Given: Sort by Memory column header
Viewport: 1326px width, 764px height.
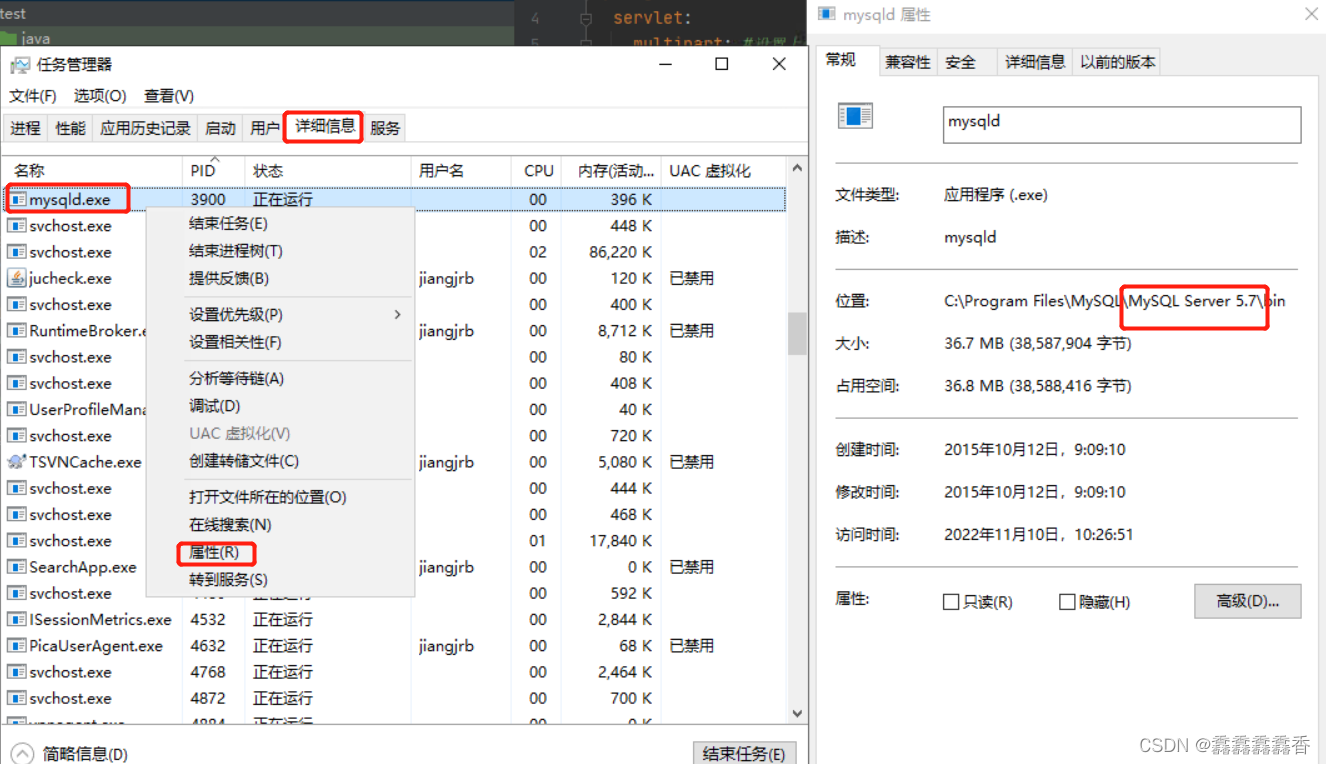Looking at the screenshot, I should click(611, 170).
